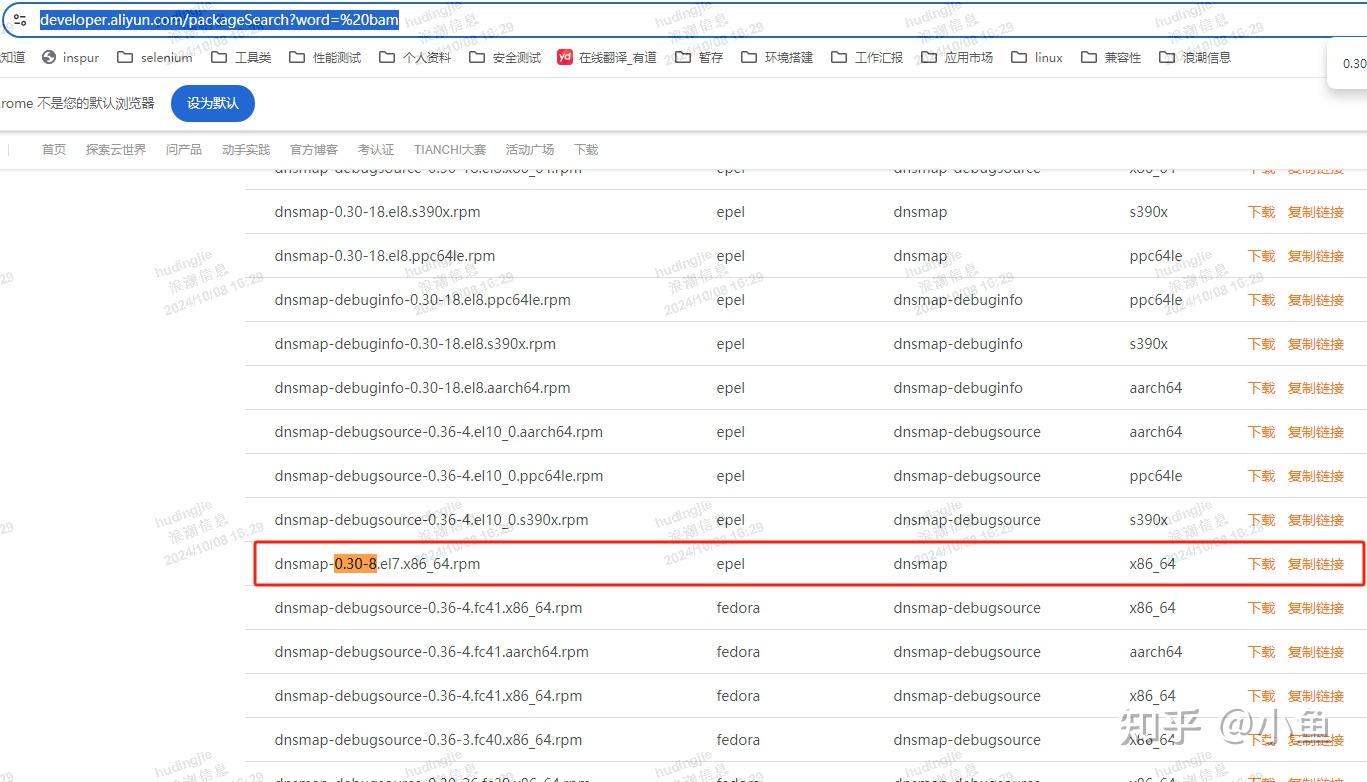Open the 安全测试 bookmarks folder
The width and height of the screenshot is (1367, 782).
(517, 57)
